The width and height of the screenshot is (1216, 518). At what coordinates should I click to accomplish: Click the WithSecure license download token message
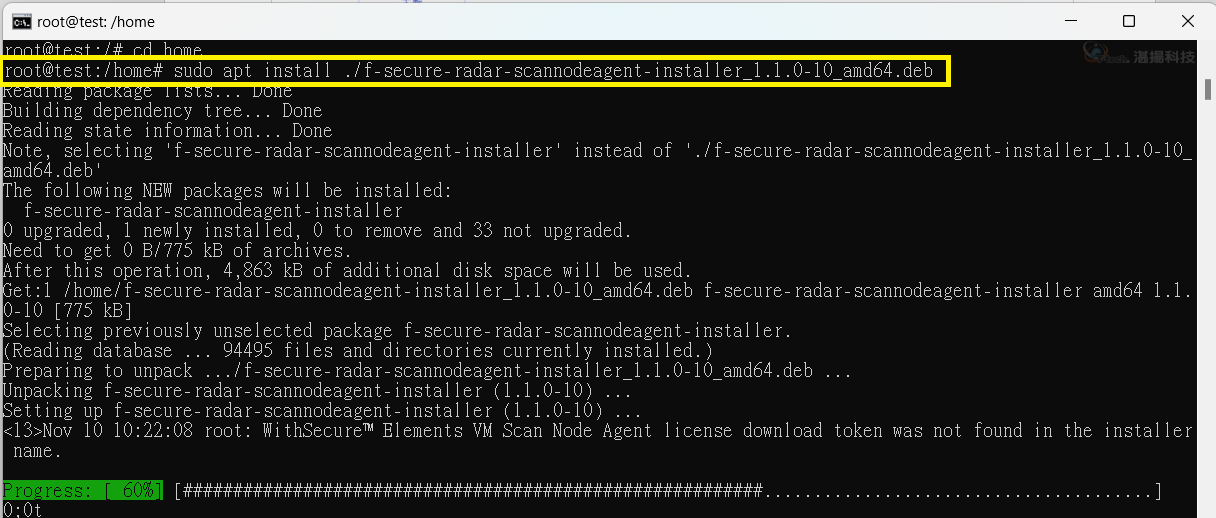pos(598,441)
